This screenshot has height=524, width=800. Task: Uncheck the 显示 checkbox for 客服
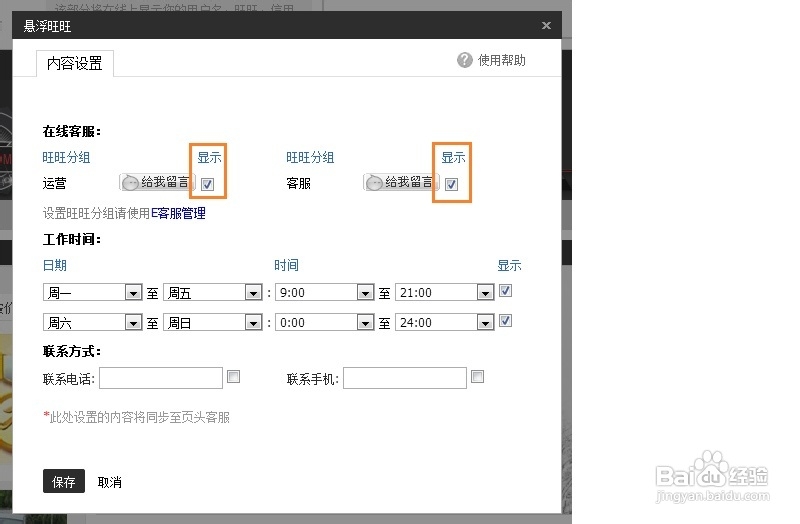point(451,184)
